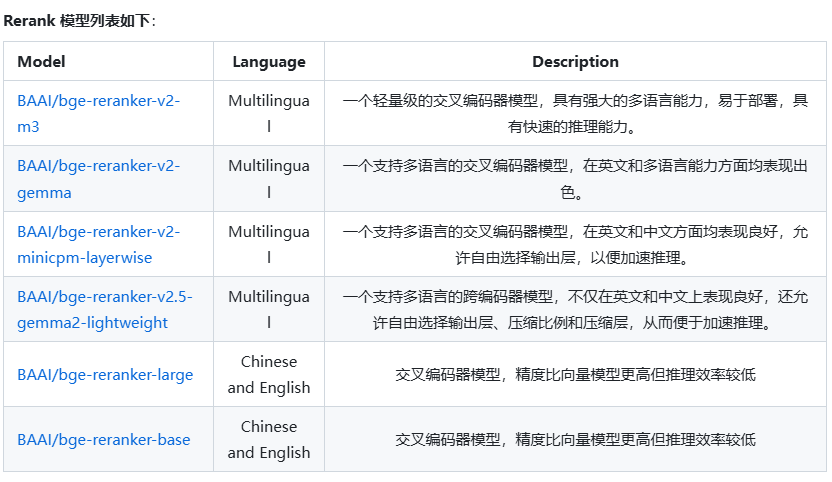Click description starting "一个轻量级的交叉编码器模型"
This screenshot has height=482, width=832.
click(575, 113)
